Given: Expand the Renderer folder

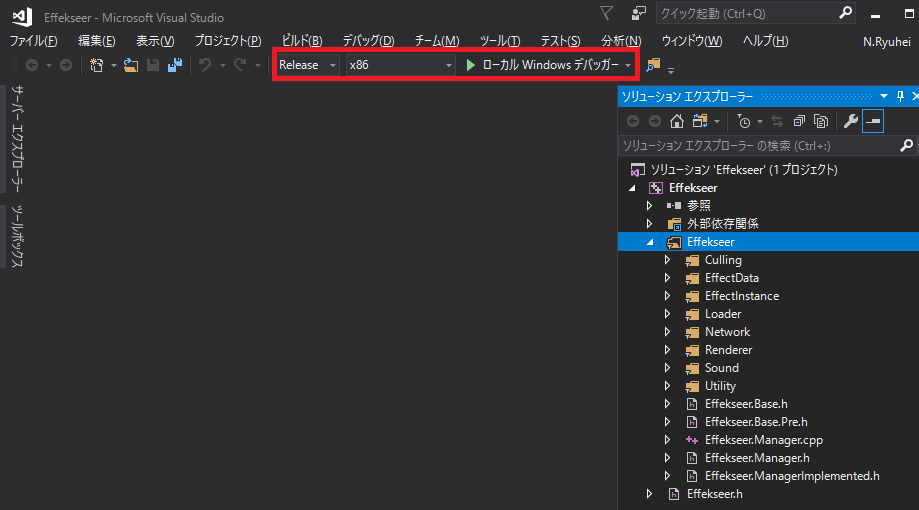Looking at the screenshot, I should click(x=667, y=350).
